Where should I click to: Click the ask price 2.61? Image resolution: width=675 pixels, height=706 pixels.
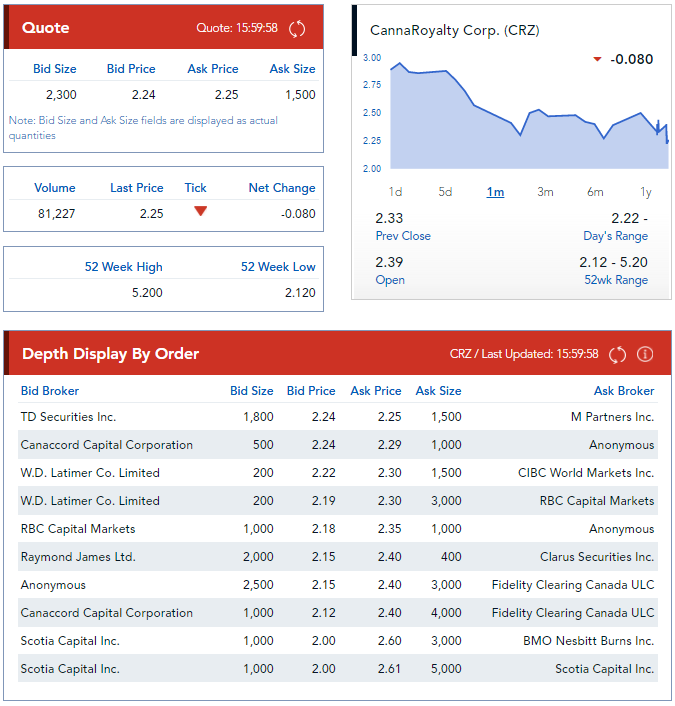tap(390, 669)
